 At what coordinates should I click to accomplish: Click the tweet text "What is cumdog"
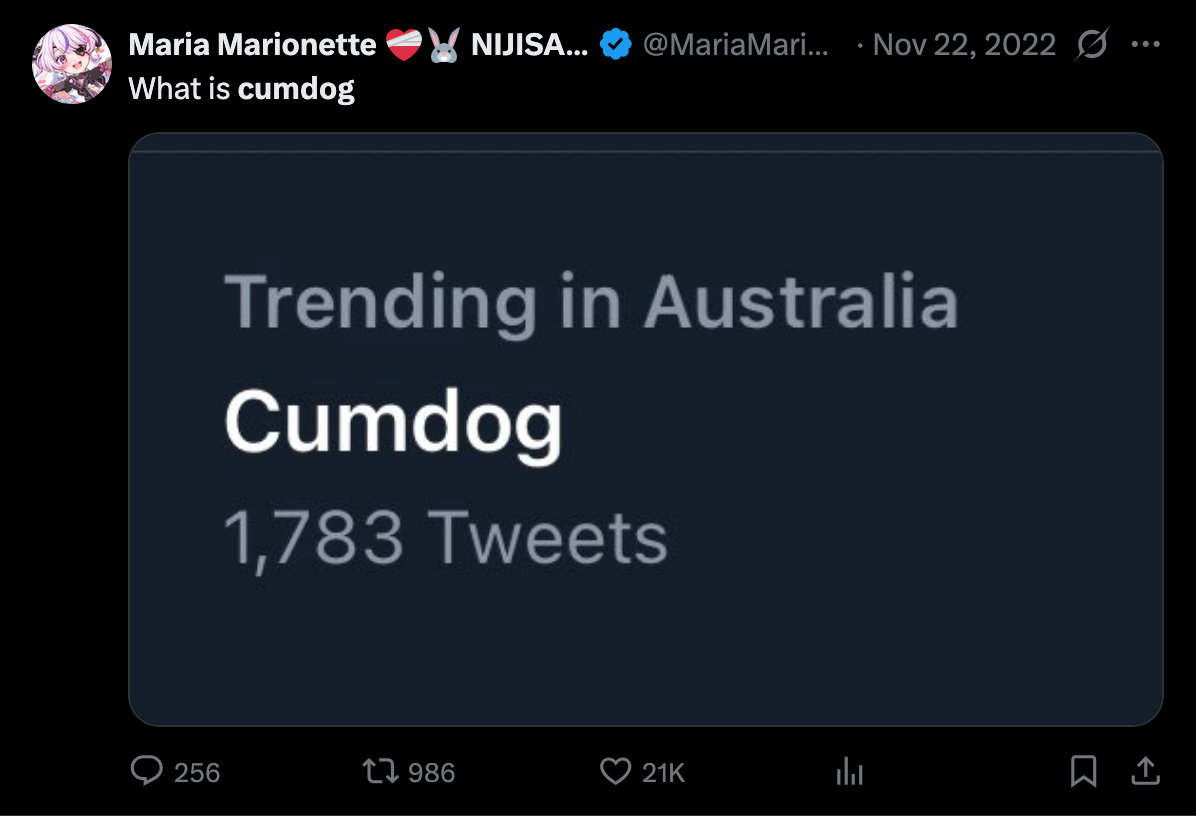[x=241, y=89]
